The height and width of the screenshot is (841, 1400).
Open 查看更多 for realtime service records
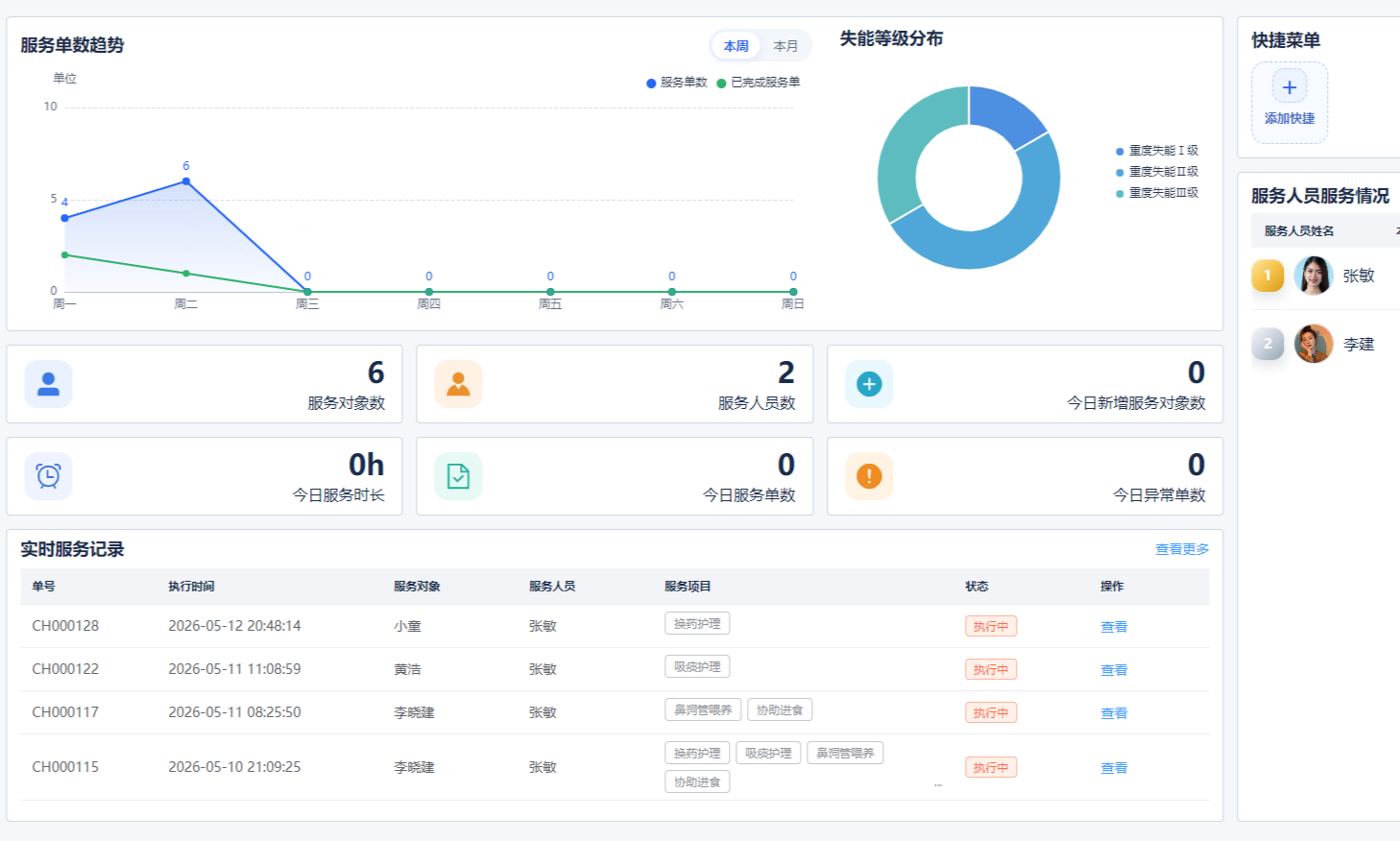pos(1182,549)
